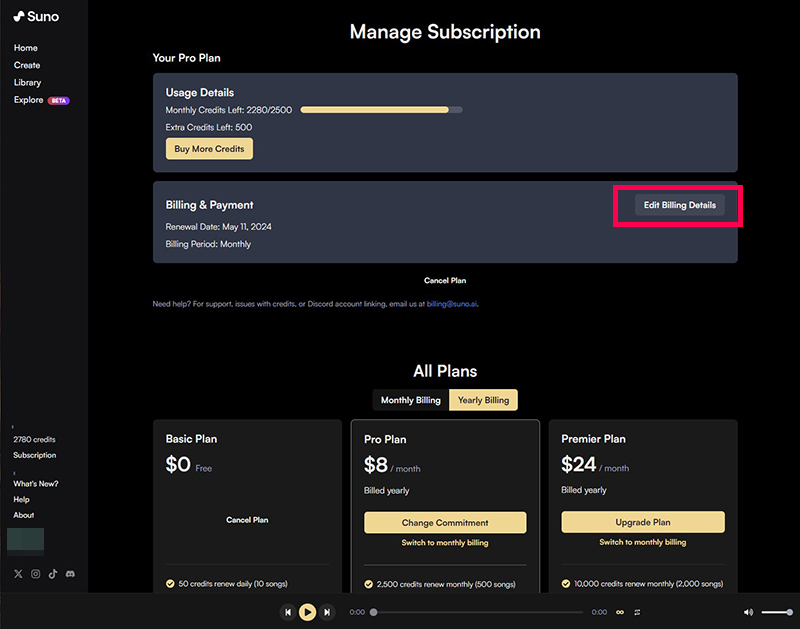
Task: Click the "Billing Period: Monthly" text
Action: (x=208, y=244)
